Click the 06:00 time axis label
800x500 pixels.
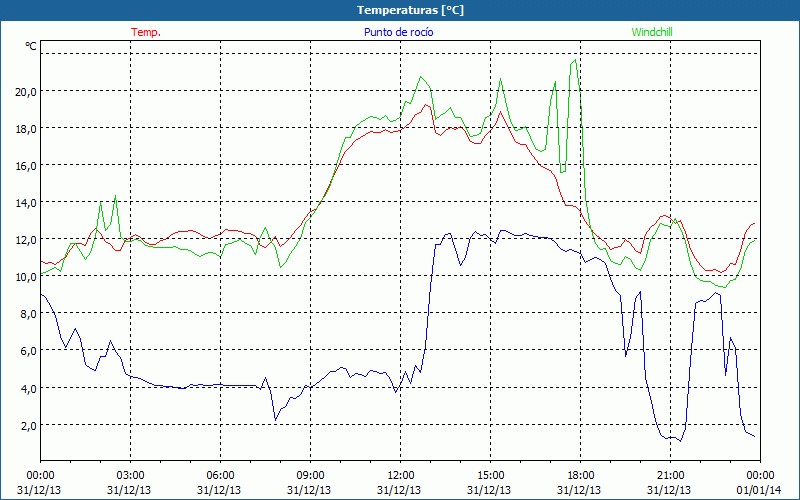point(220,476)
